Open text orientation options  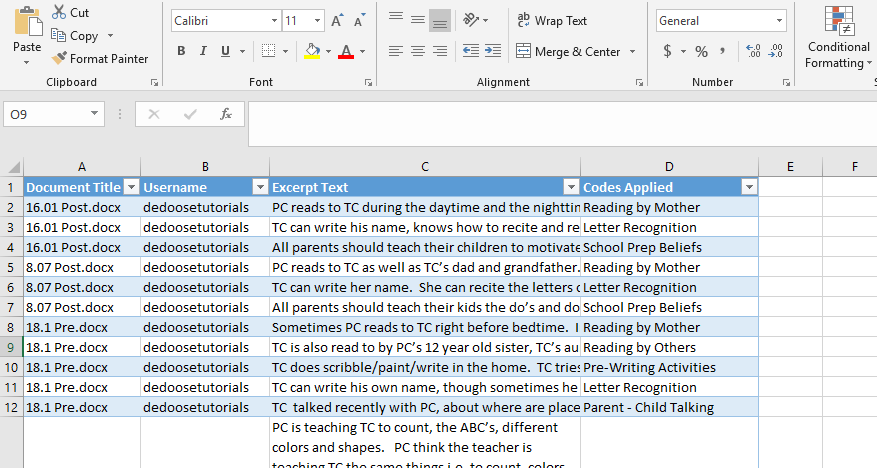[475, 21]
